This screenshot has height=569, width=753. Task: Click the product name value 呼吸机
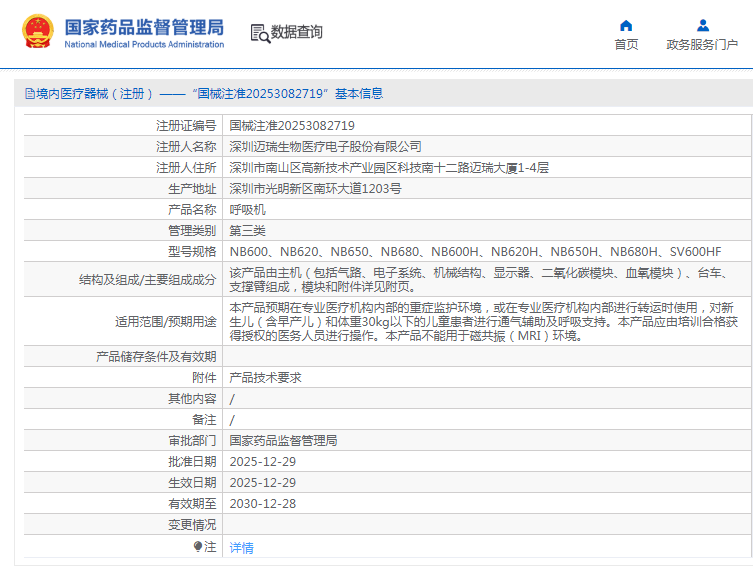[x=247, y=210]
